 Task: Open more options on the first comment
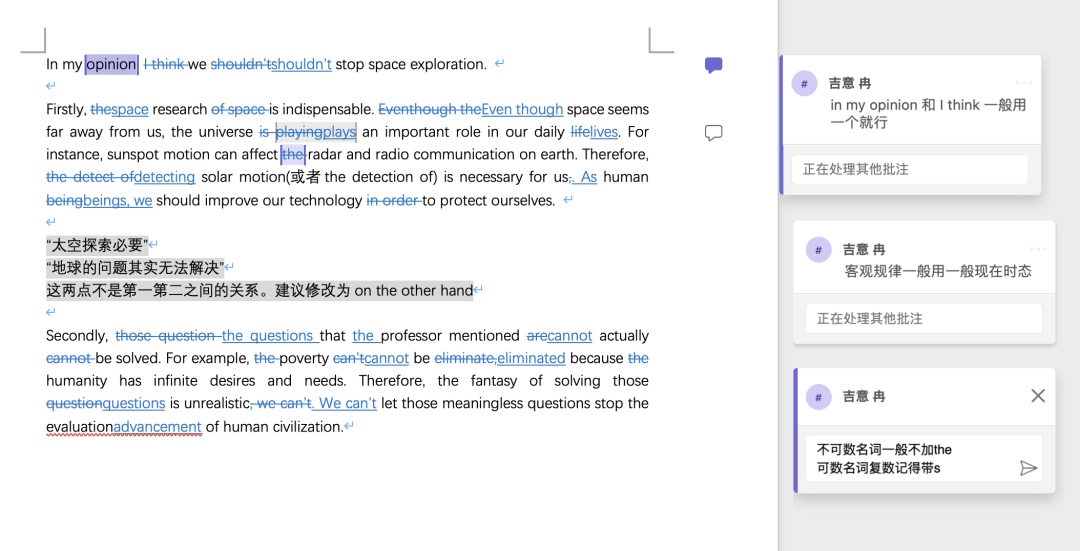tap(1023, 83)
